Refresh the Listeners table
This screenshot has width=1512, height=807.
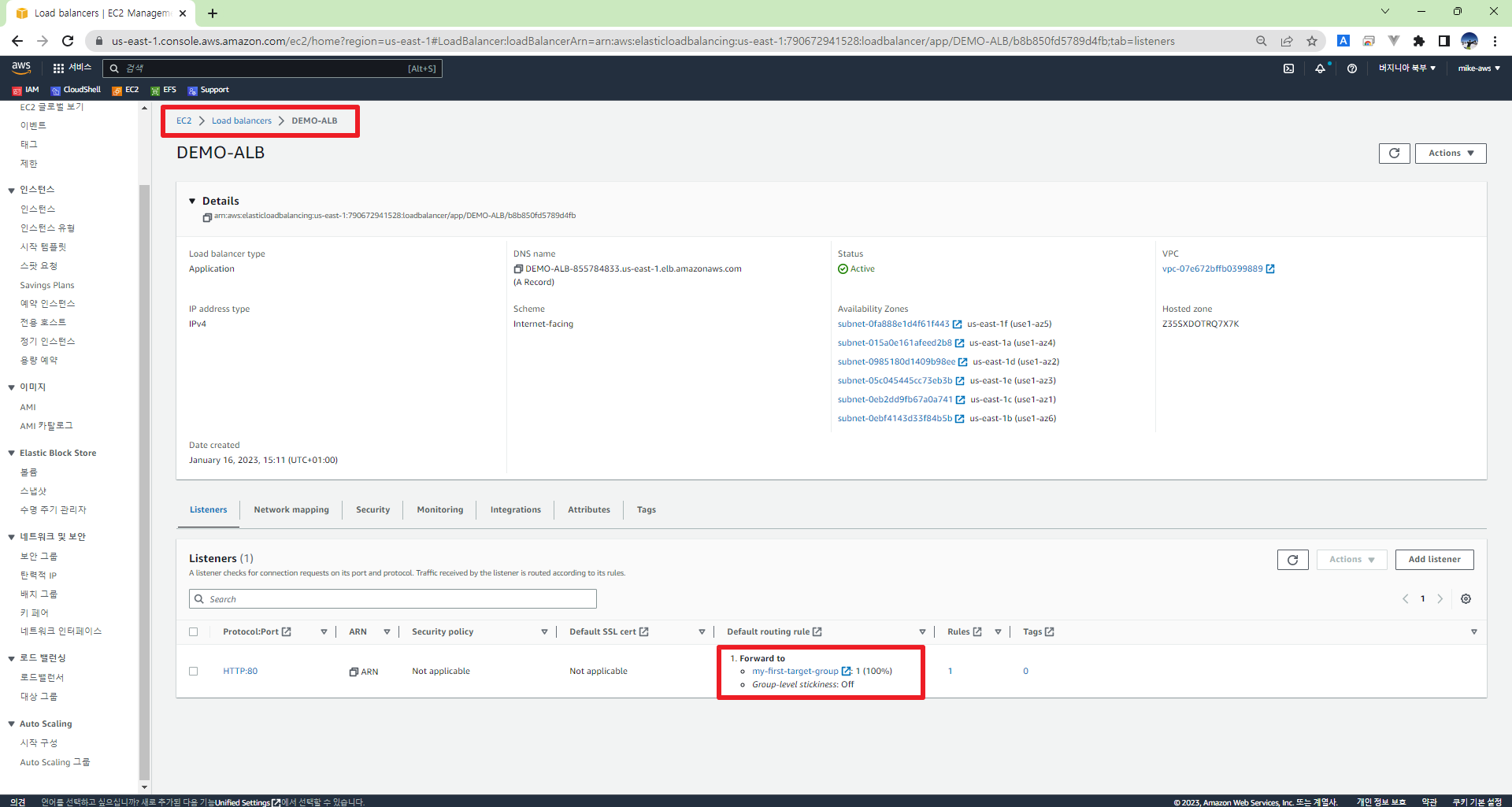click(1292, 560)
